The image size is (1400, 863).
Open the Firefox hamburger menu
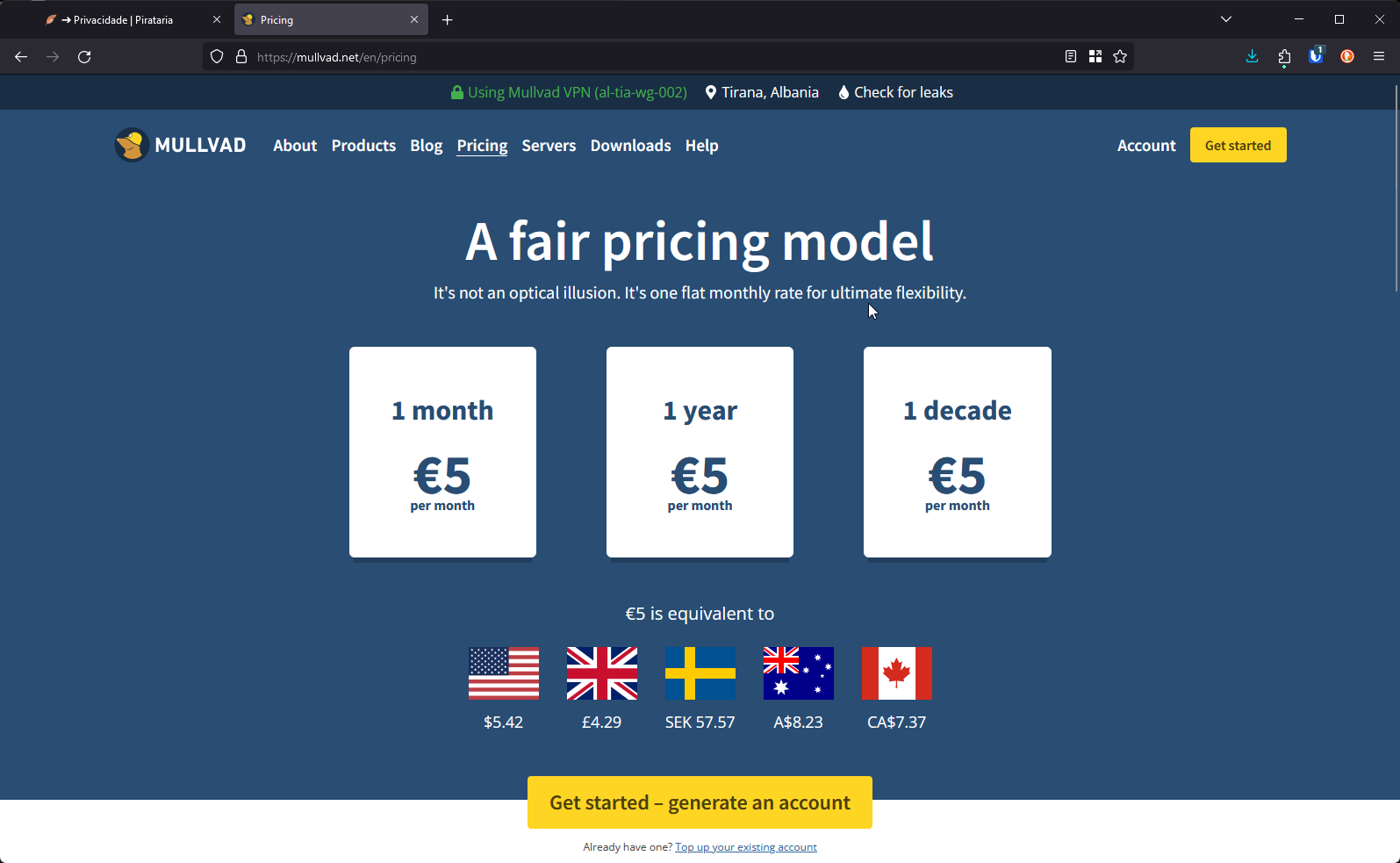(x=1379, y=57)
